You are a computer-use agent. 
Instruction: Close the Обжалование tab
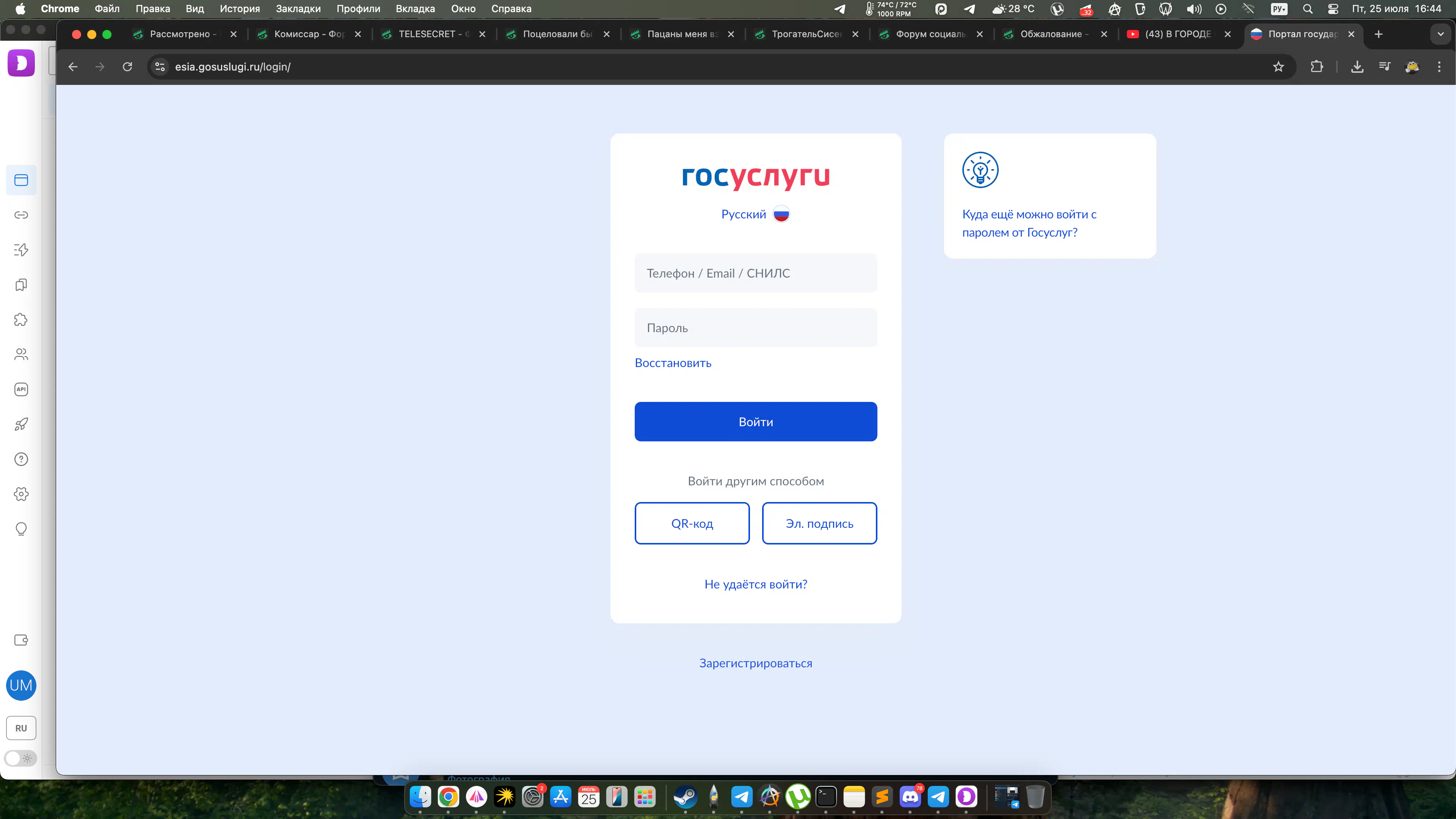[x=1104, y=34]
